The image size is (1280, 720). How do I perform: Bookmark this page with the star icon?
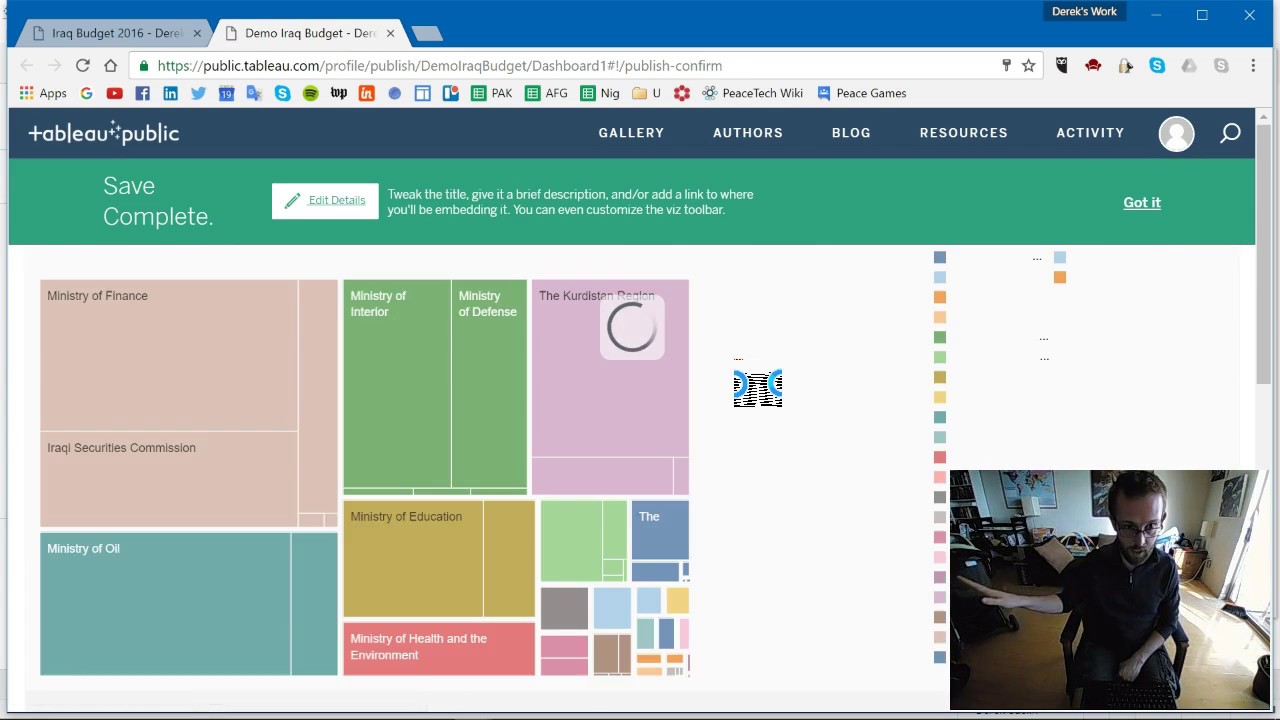(1028, 65)
